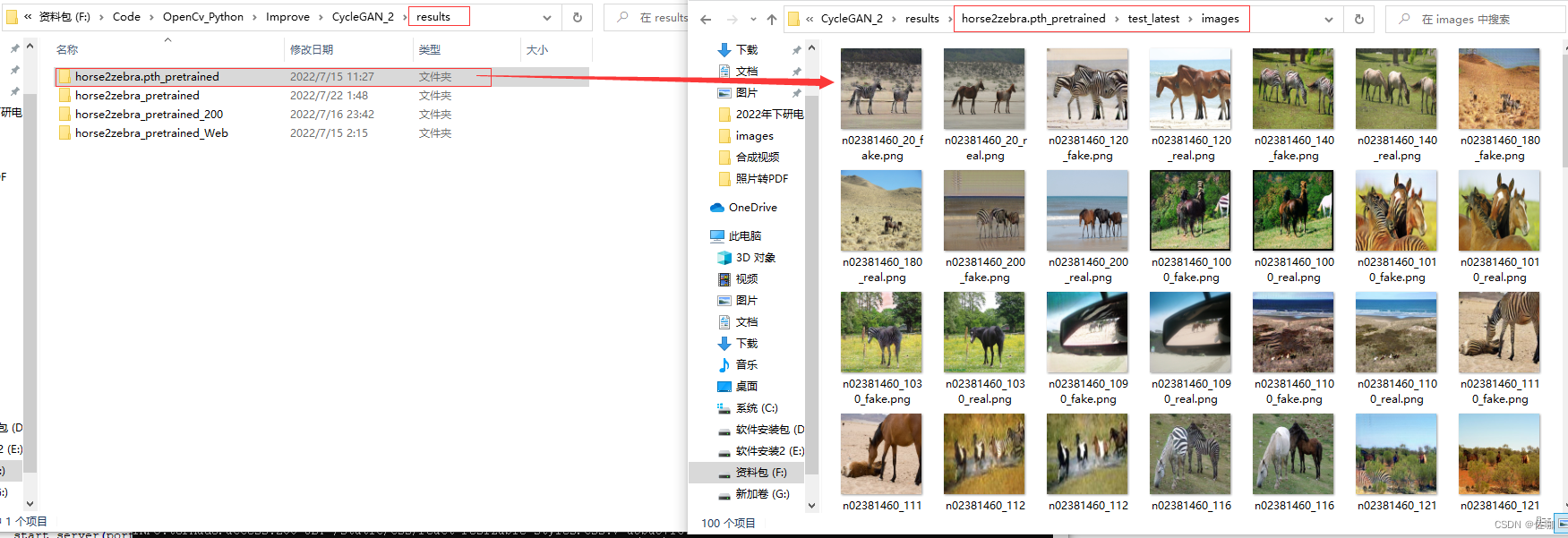The width and height of the screenshot is (1568, 538).
Task: Click test_latest in the breadcrumb path
Action: tap(1152, 19)
